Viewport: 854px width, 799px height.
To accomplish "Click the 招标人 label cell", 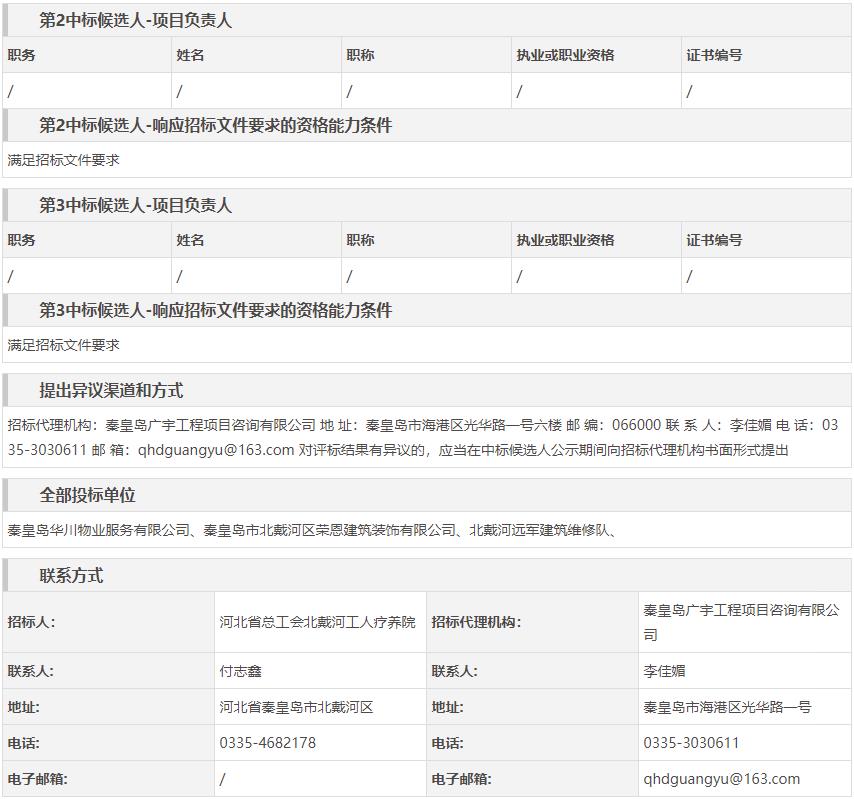I will (32, 622).
